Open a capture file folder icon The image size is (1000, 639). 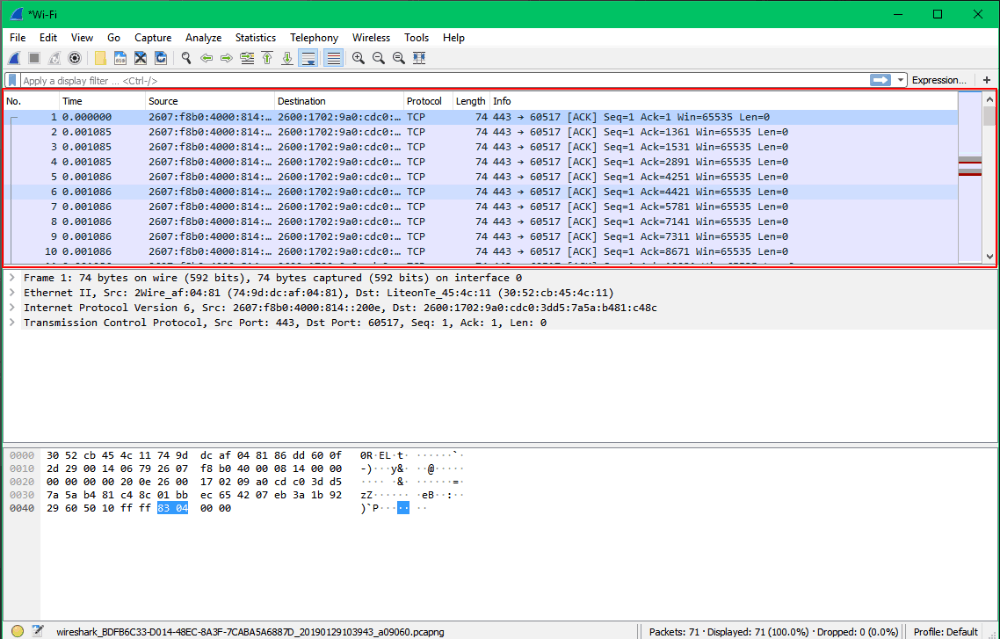pos(100,58)
